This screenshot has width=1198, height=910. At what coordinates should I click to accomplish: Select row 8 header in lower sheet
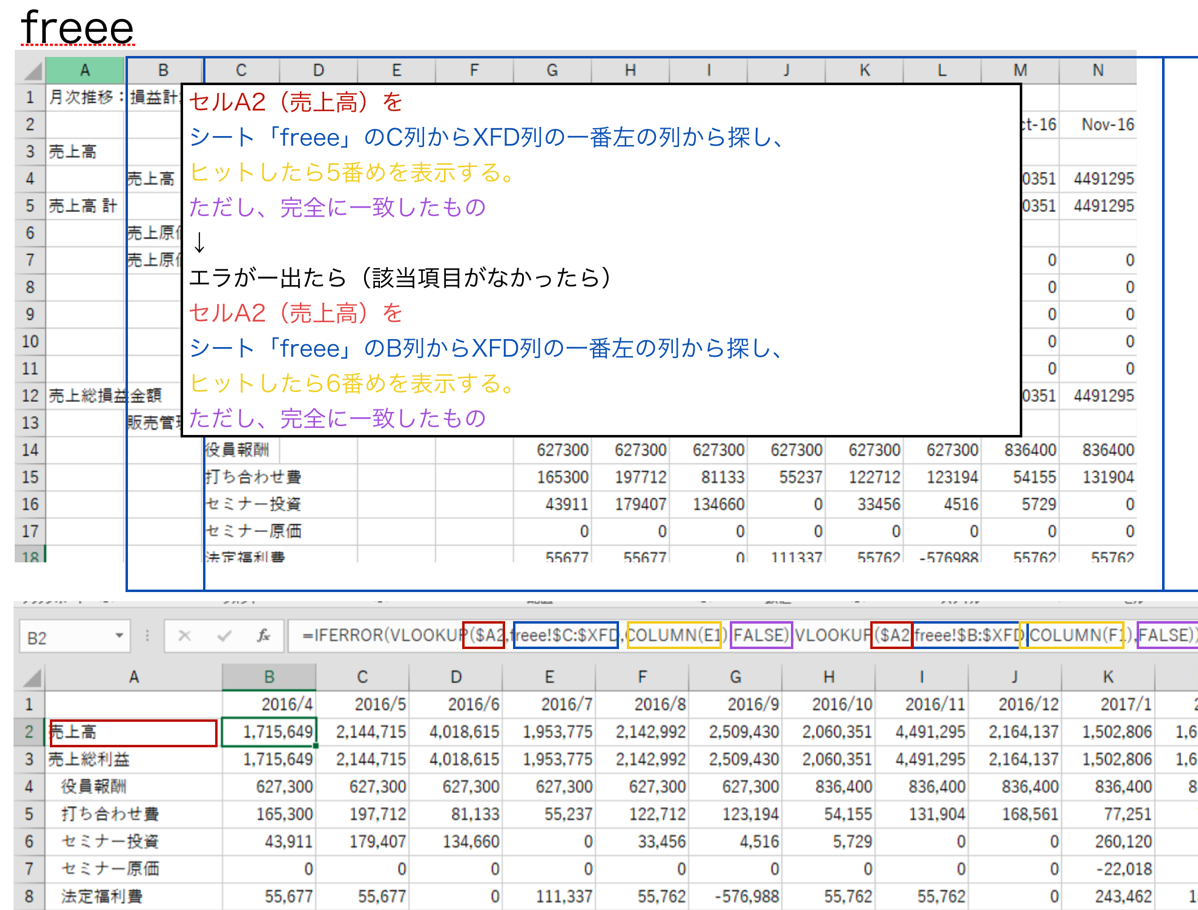(x=30, y=896)
